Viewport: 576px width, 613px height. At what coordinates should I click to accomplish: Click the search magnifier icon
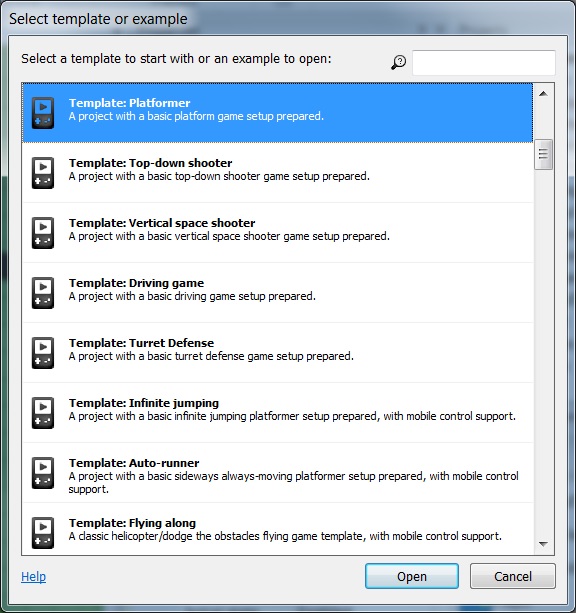(398, 62)
